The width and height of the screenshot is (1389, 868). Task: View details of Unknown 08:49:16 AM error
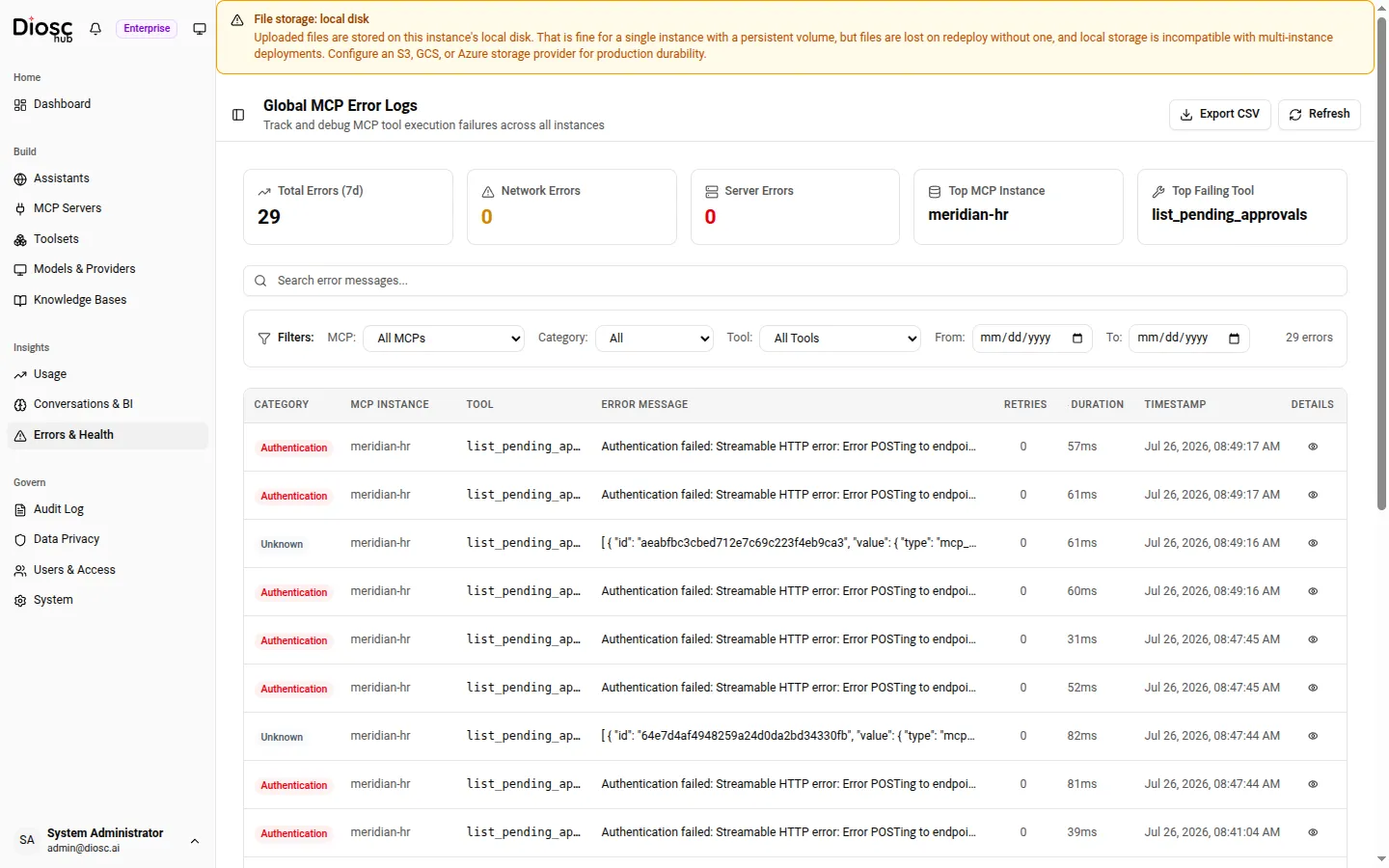1313,543
